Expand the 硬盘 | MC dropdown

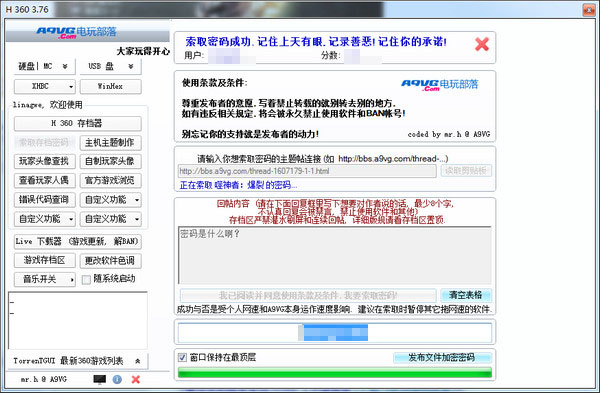pos(44,67)
